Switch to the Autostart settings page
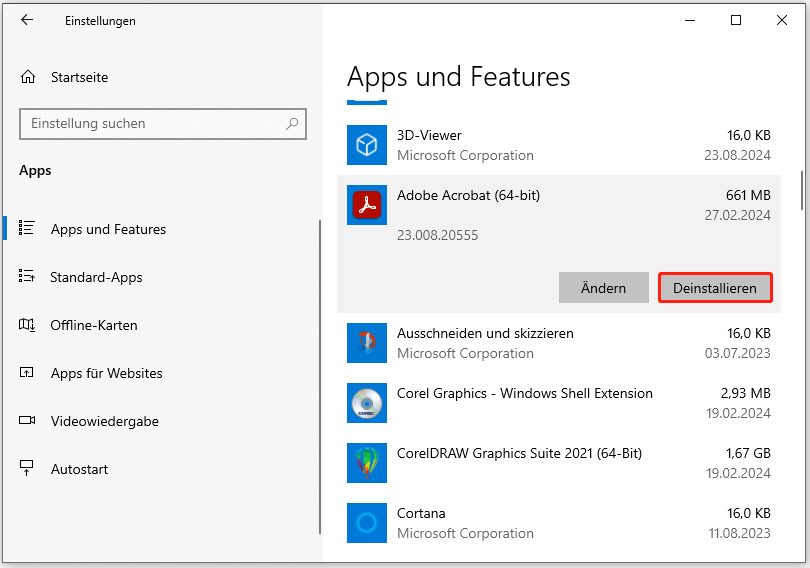This screenshot has width=810, height=568. click(x=79, y=469)
